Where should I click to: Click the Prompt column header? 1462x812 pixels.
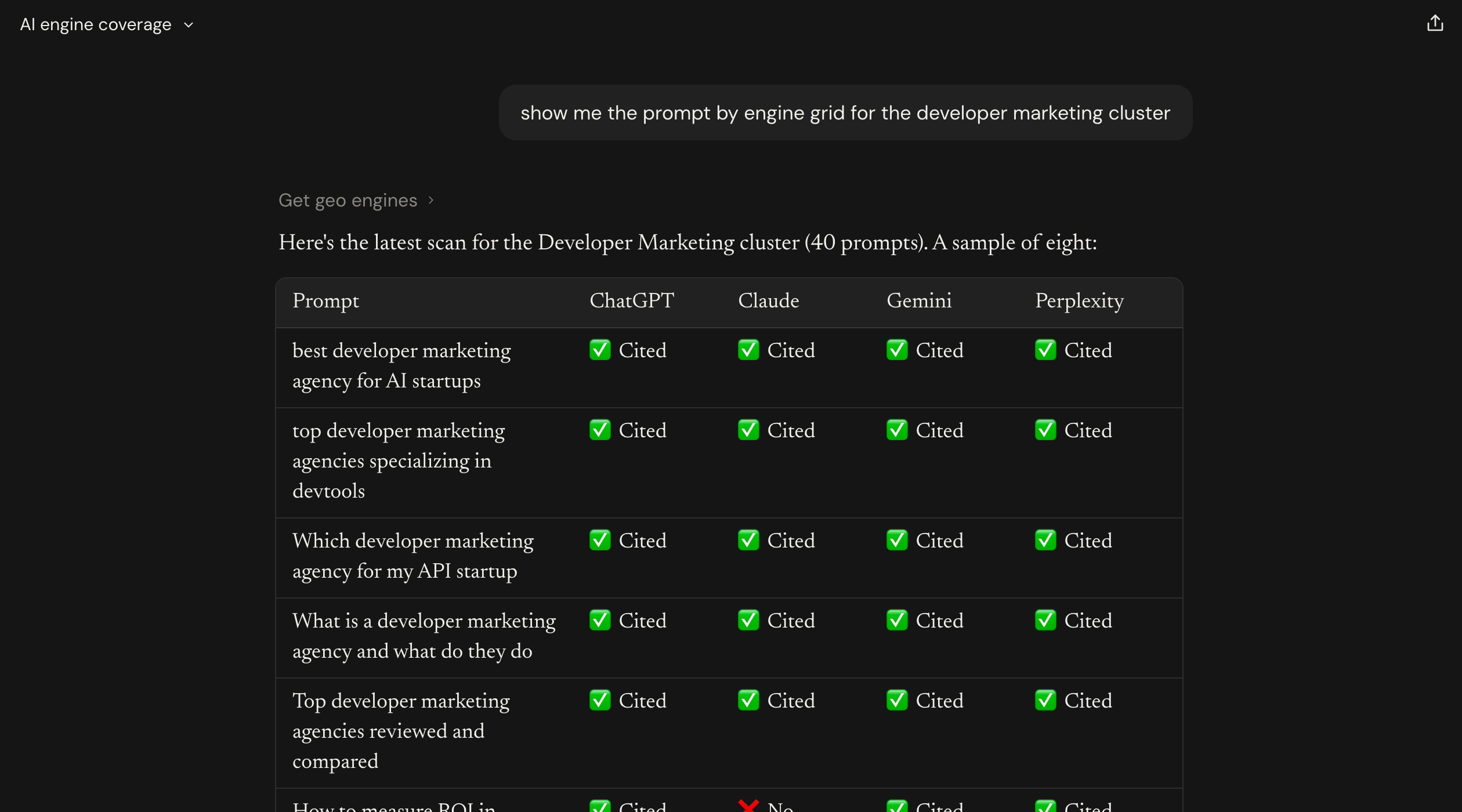(x=325, y=301)
